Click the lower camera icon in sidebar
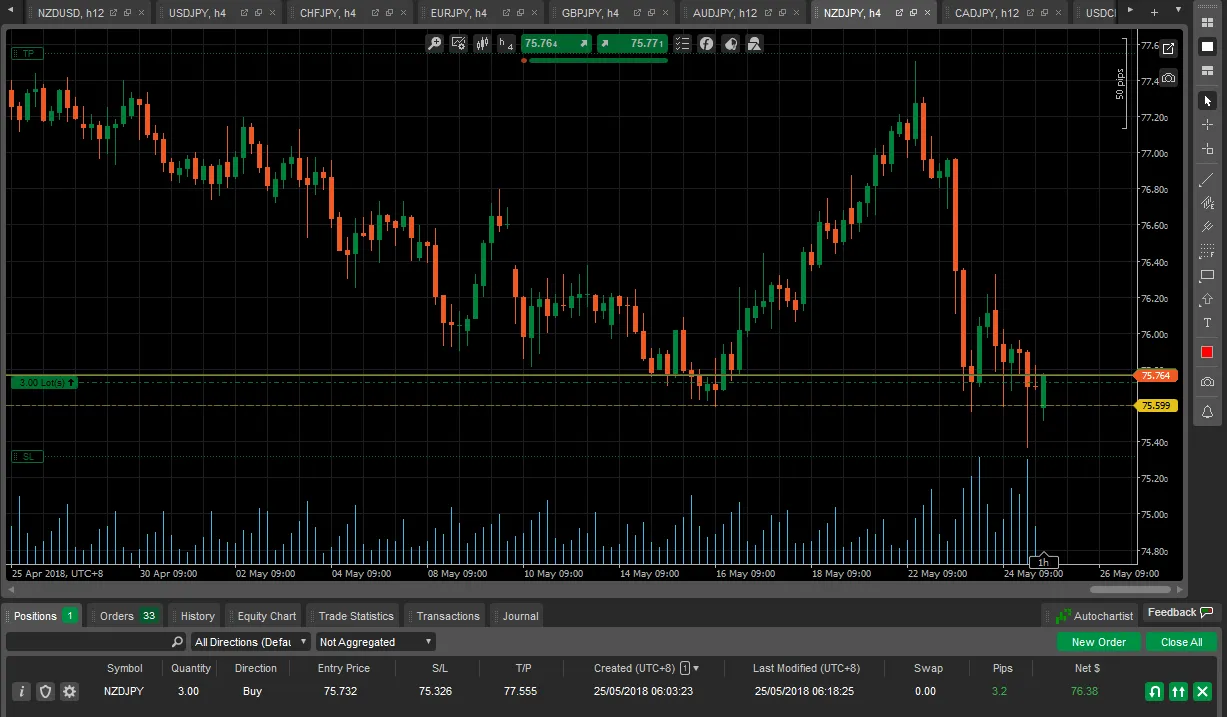Screen dimensions: 1227x717 1207,382
